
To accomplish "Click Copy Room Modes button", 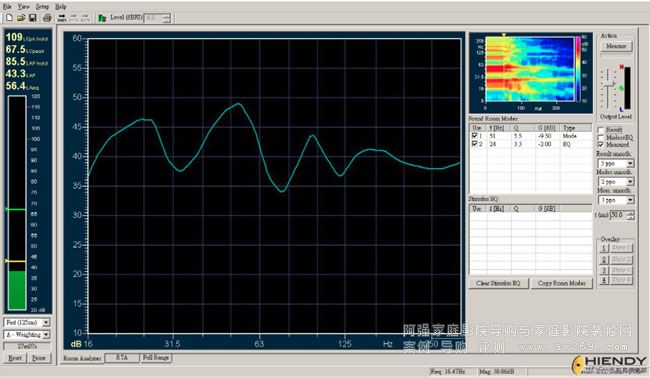I will pos(562,283).
